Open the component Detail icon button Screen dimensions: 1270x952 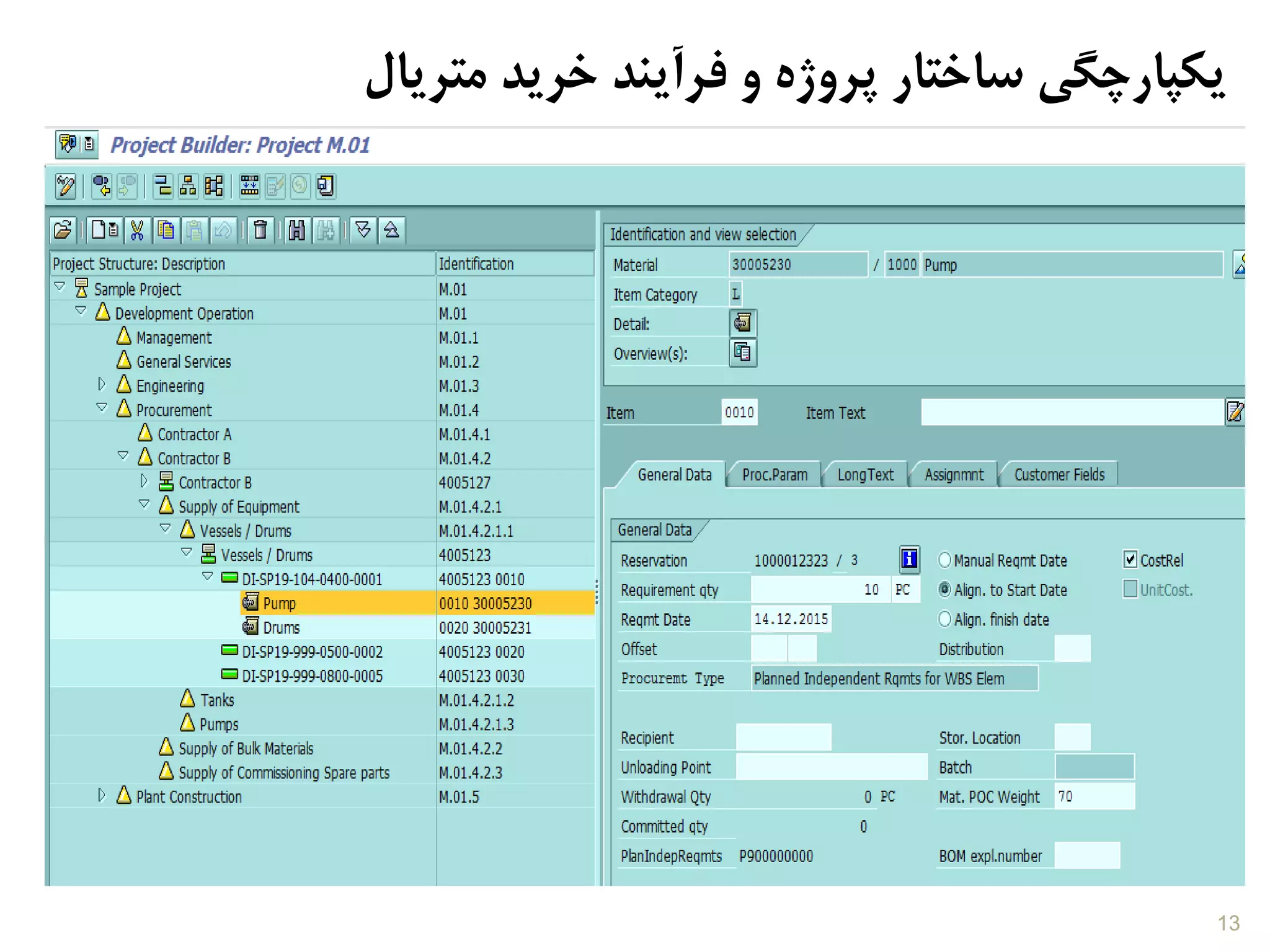(x=742, y=323)
